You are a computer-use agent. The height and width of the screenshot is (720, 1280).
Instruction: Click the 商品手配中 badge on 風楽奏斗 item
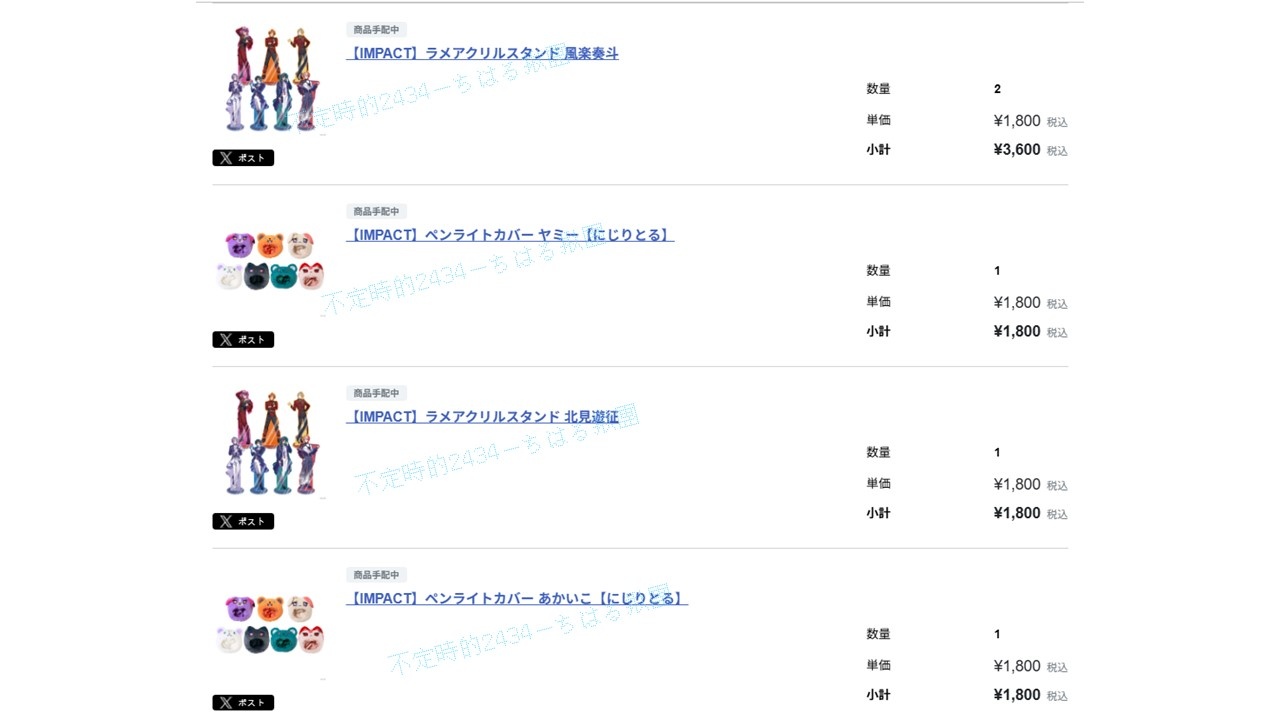[x=376, y=30]
